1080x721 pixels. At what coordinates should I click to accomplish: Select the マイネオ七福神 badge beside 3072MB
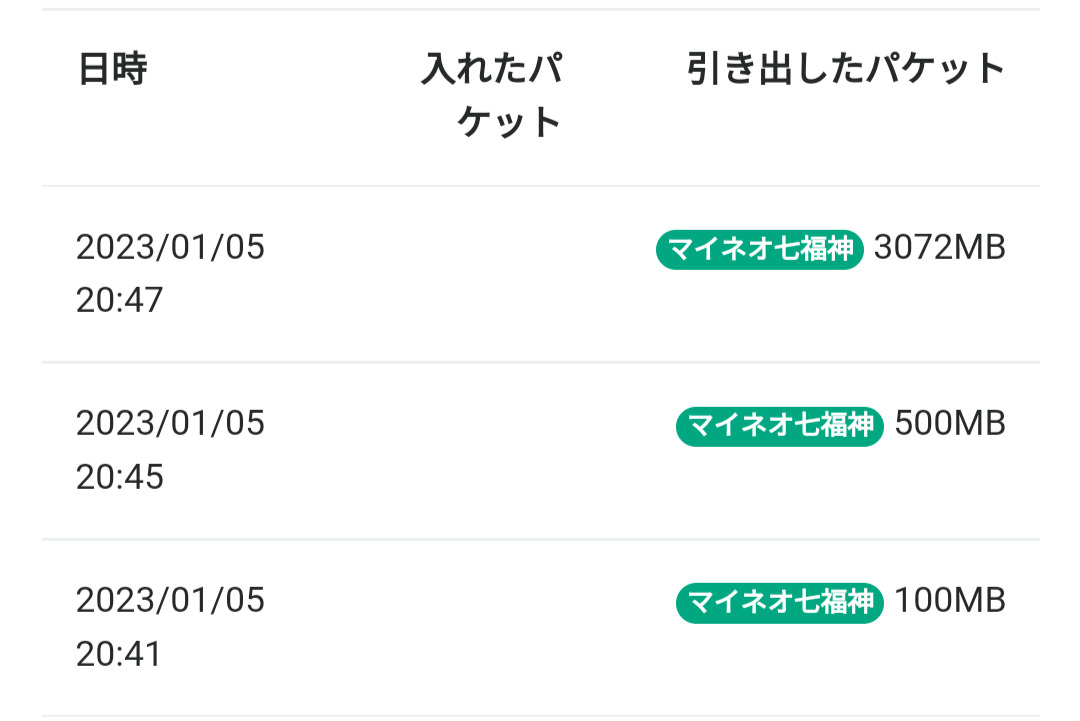click(759, 249)
